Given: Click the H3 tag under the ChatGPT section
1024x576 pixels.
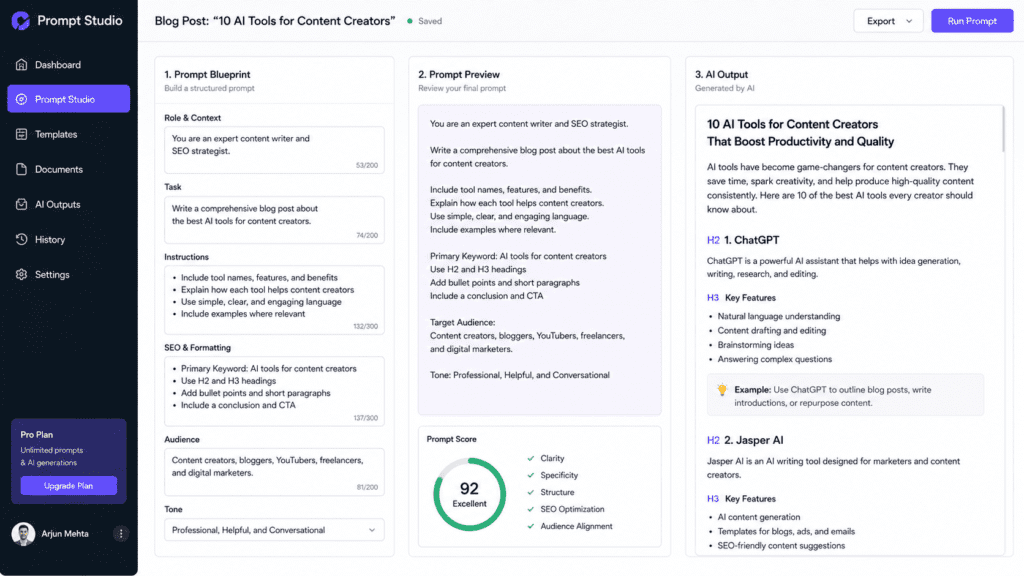Looking at the screenshot, I should (713, 298).
